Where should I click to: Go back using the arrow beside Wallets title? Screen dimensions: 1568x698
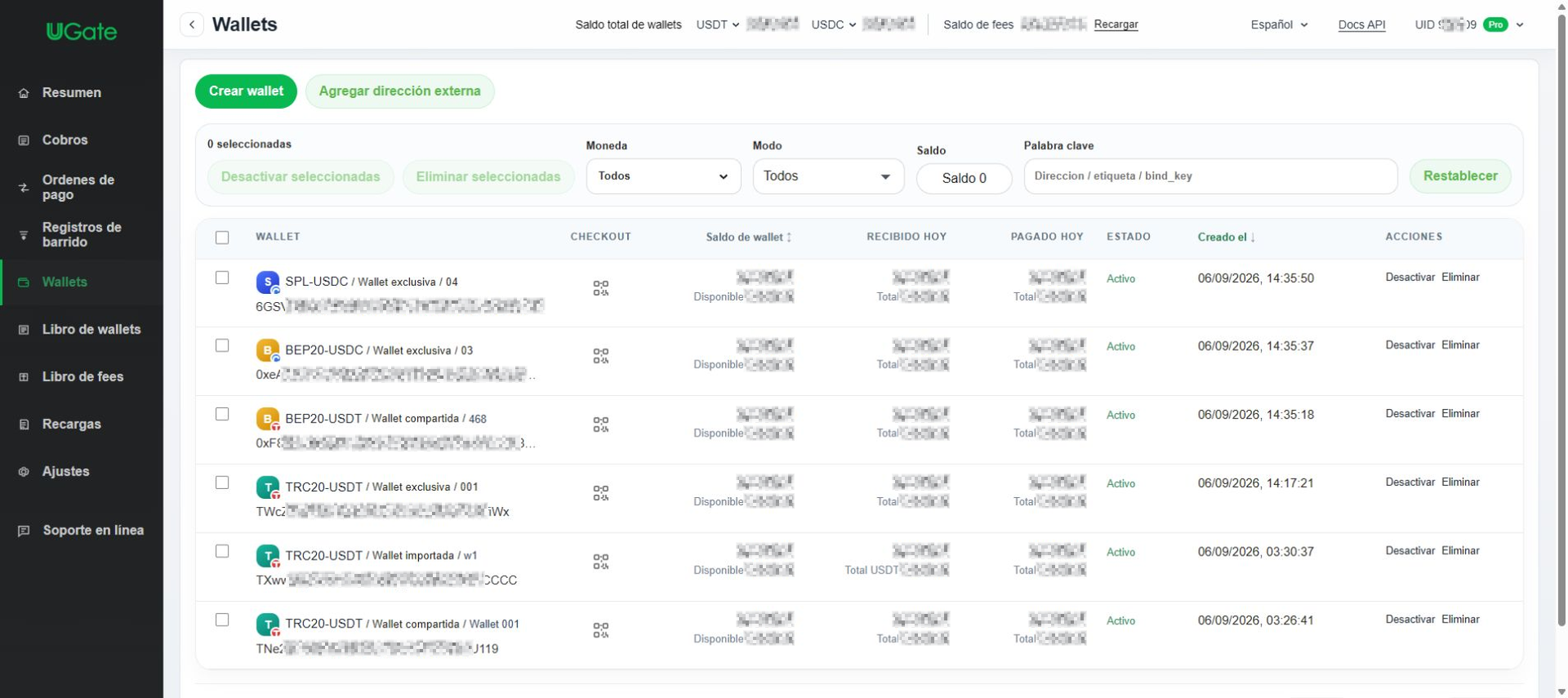[x=192, y=24]
